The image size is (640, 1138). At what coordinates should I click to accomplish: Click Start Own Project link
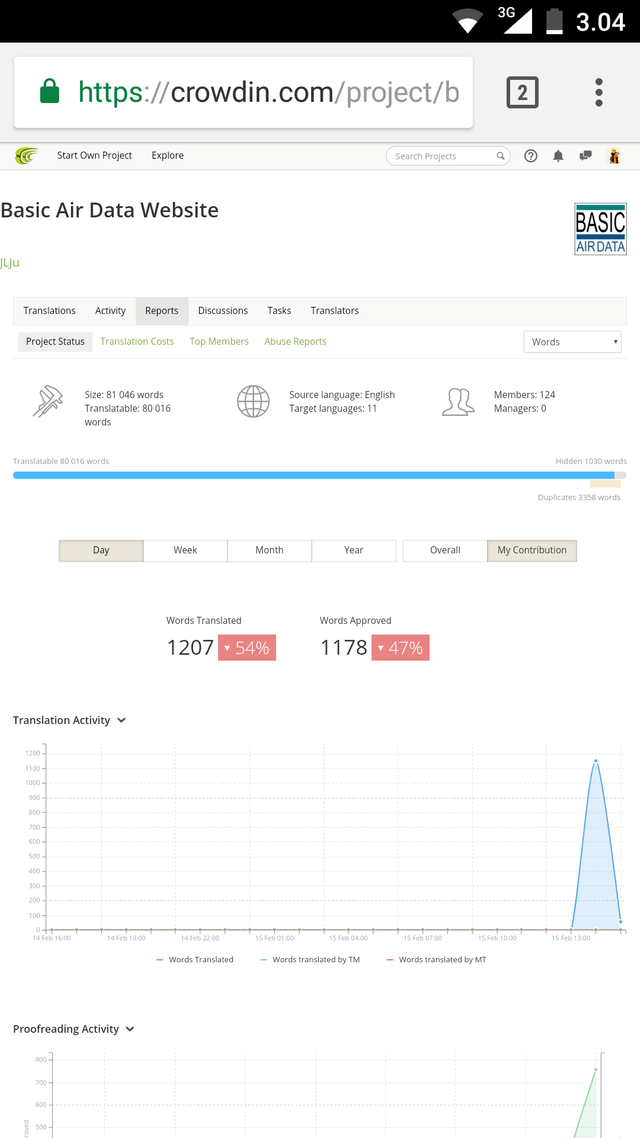pos(94,155)
